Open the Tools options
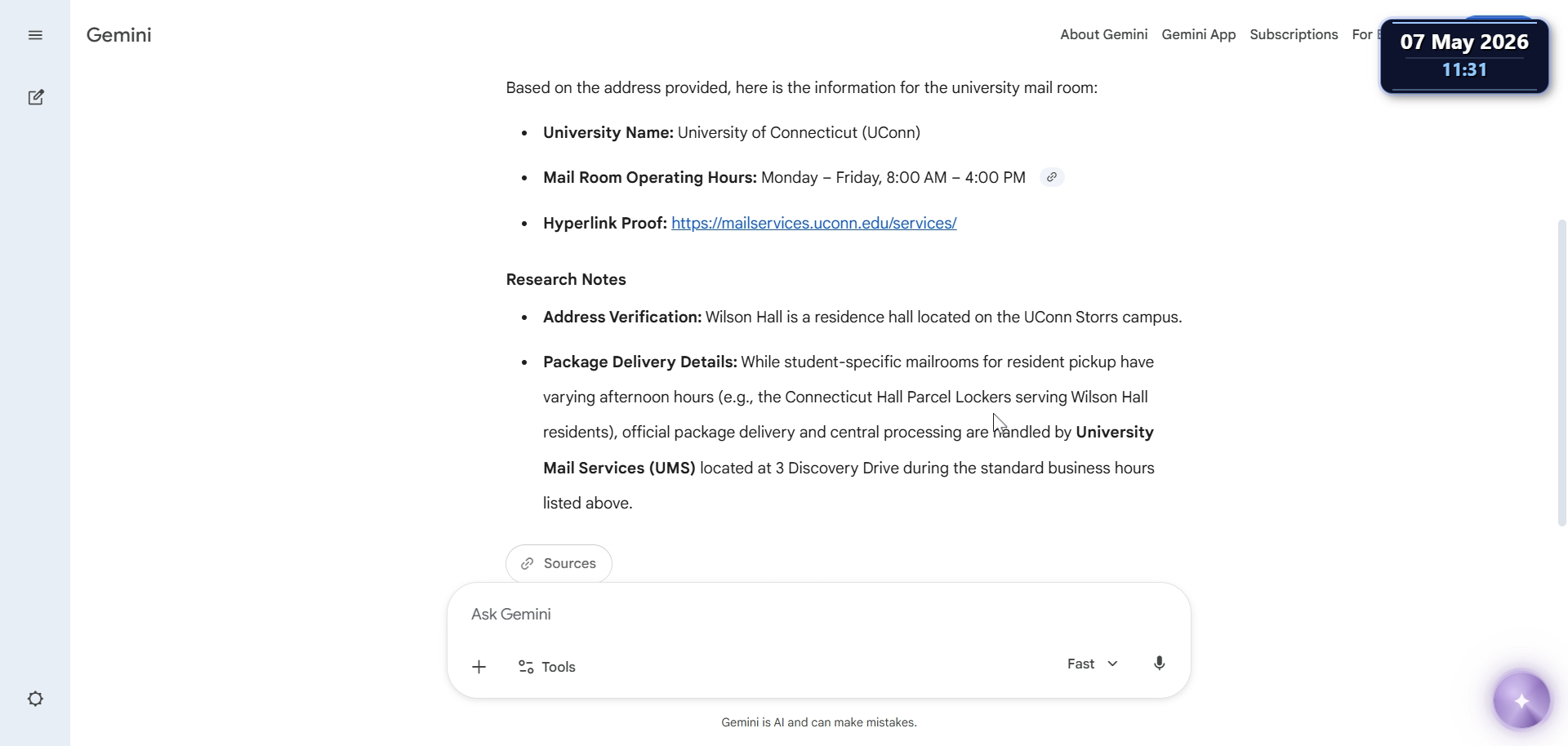 coord(546,667)
